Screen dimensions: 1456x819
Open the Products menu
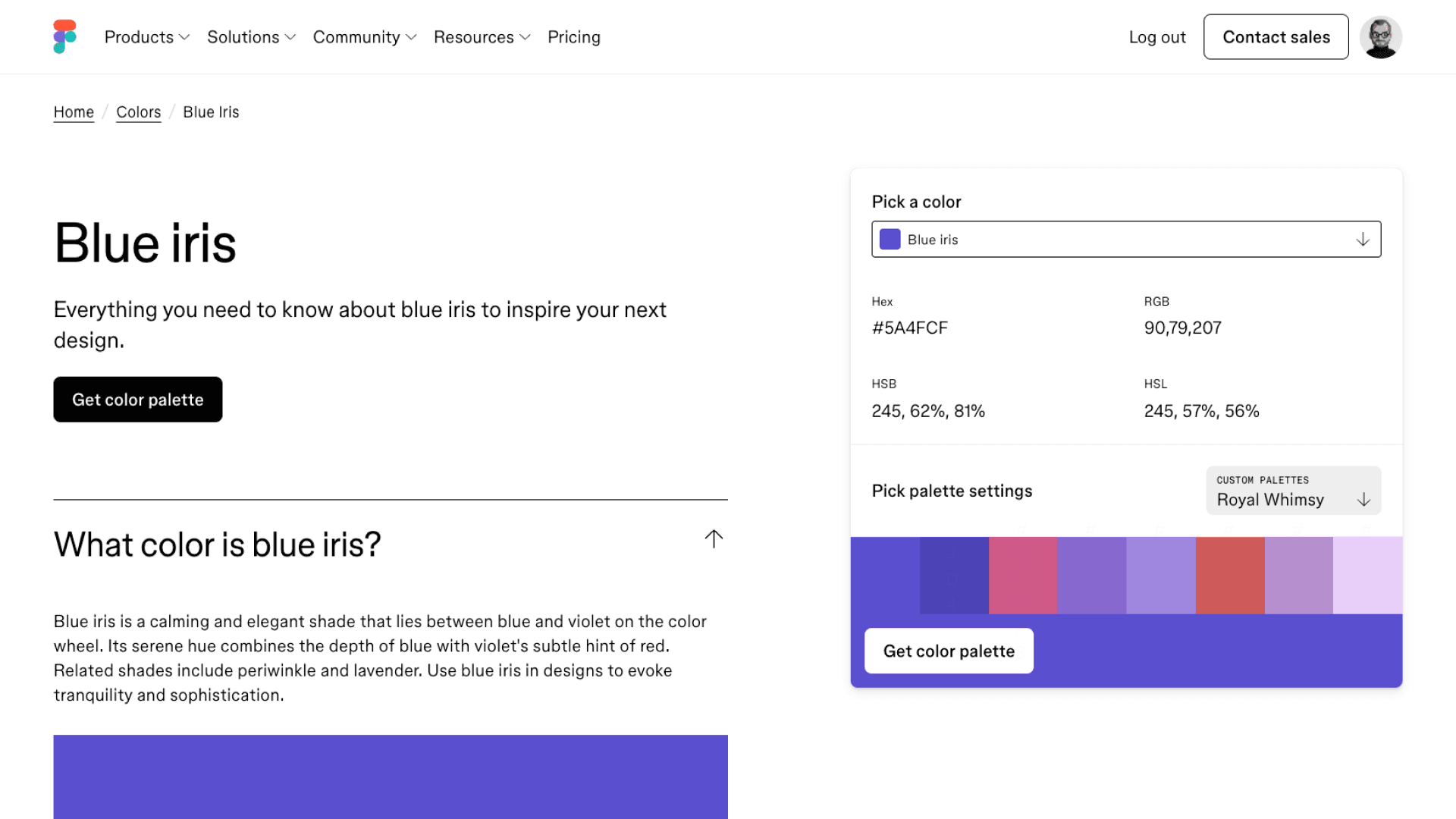pyautogui.click(x=147, y=37)
